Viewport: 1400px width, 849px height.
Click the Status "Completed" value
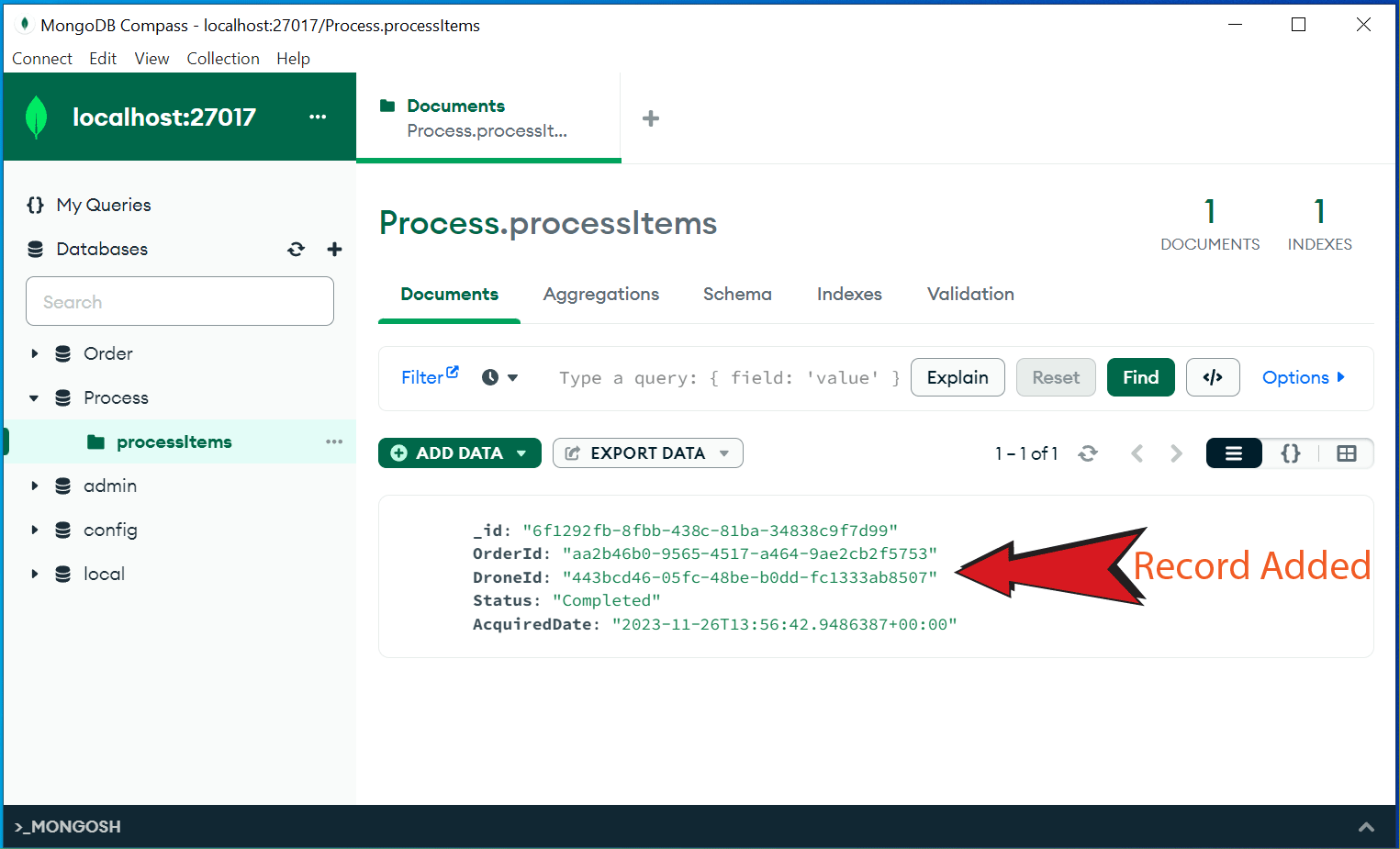[x=607, y=600]
